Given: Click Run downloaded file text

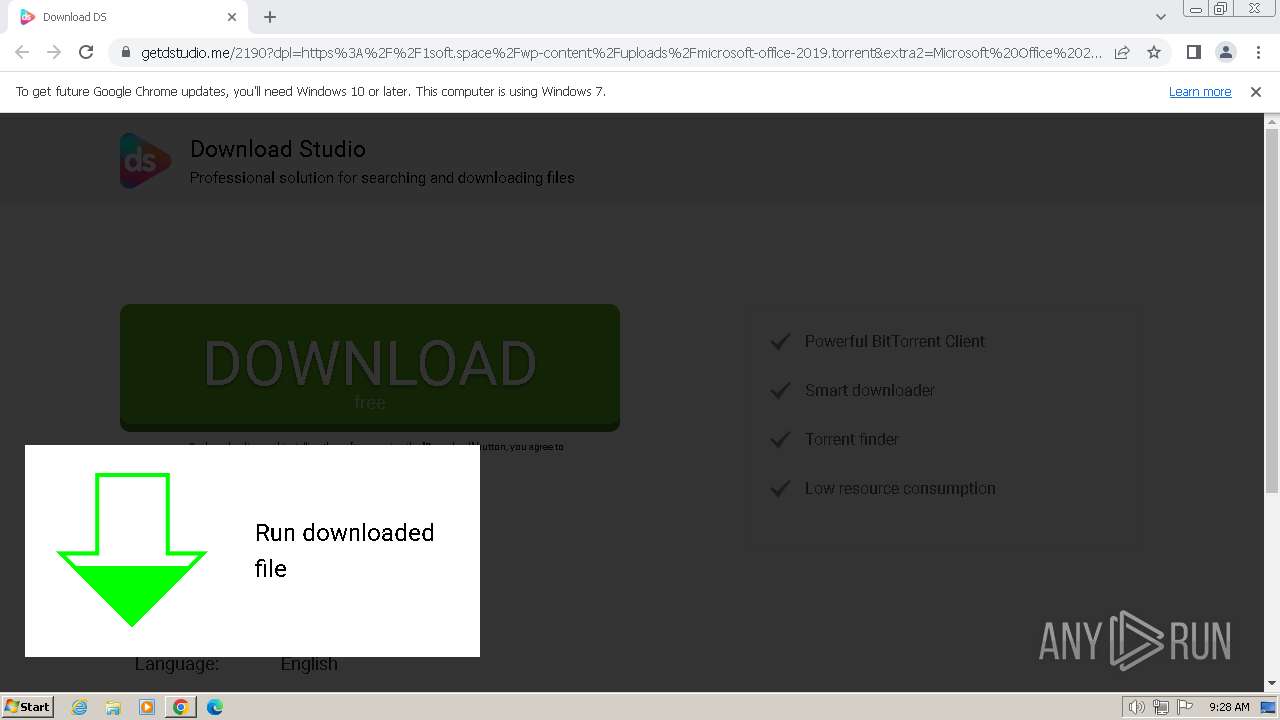Looking at the screenshot, I should 345,550.
